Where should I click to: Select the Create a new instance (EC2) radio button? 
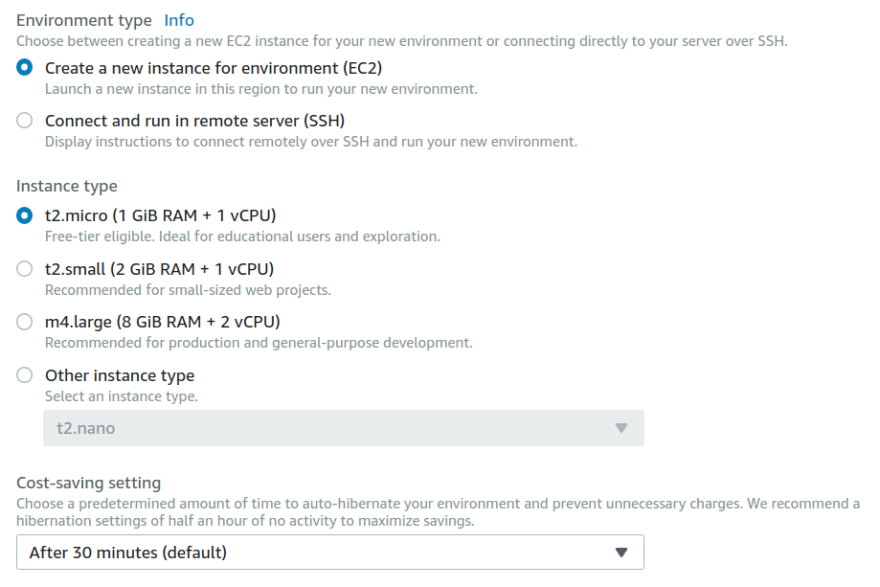24,68
